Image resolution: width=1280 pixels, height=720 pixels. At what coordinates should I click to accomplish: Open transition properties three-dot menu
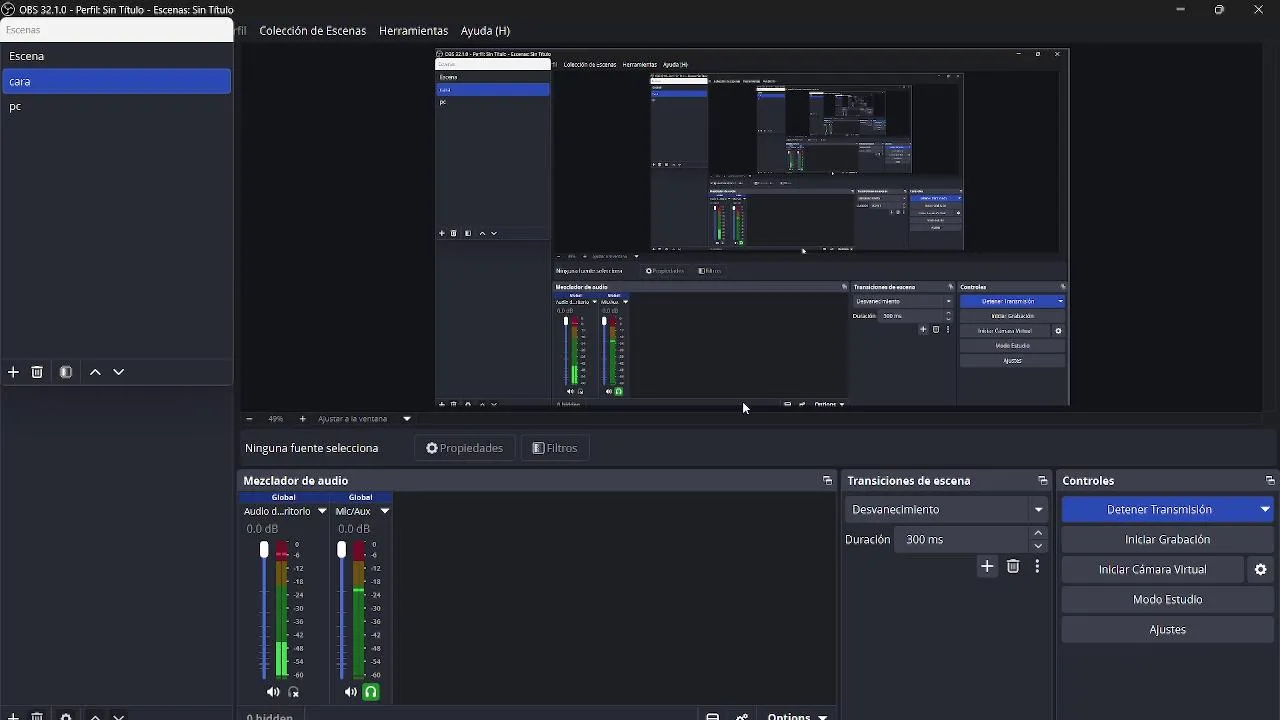point(1037,567)
